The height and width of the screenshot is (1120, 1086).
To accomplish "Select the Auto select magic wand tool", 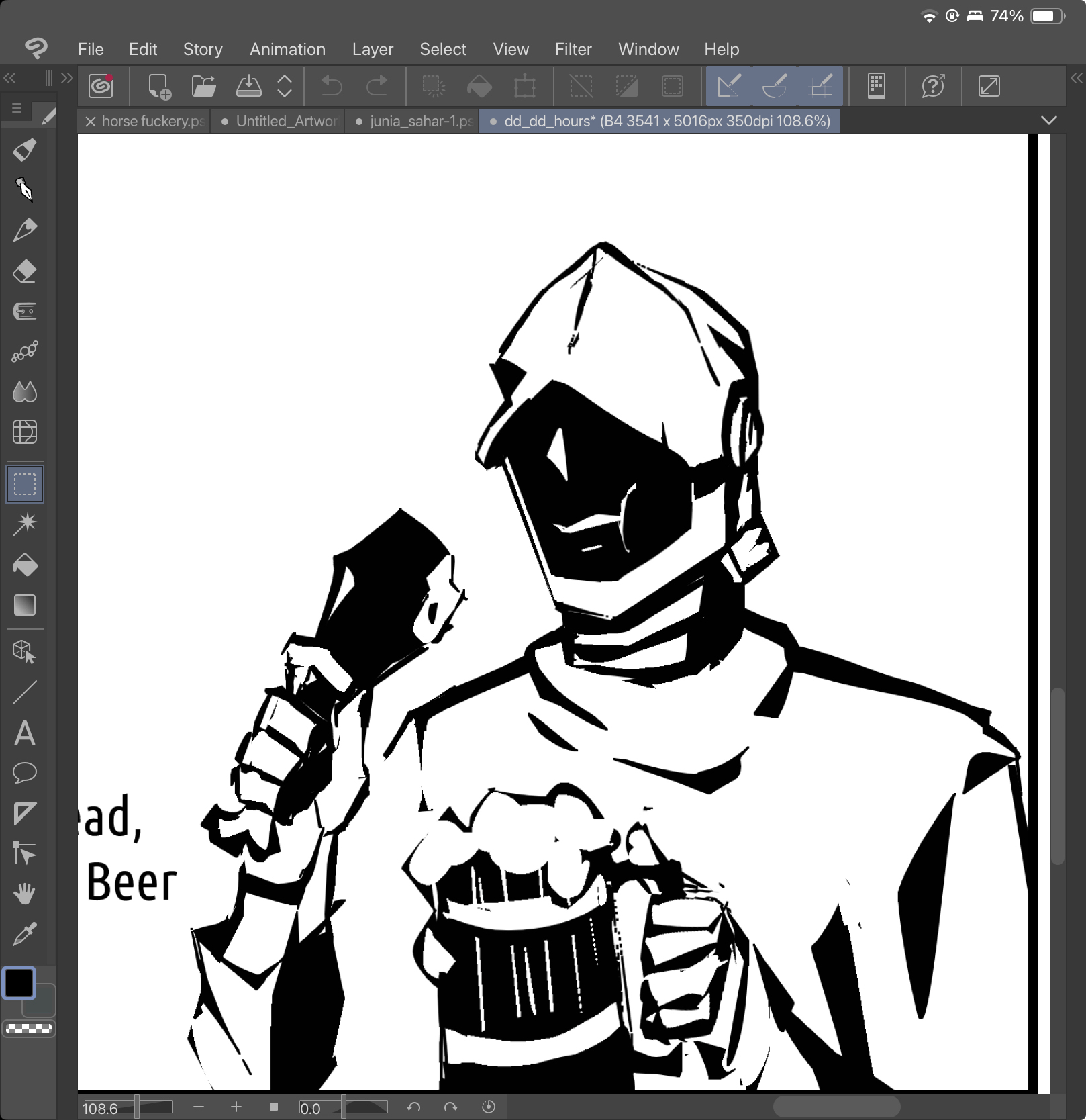I will (x=25, y=524).
